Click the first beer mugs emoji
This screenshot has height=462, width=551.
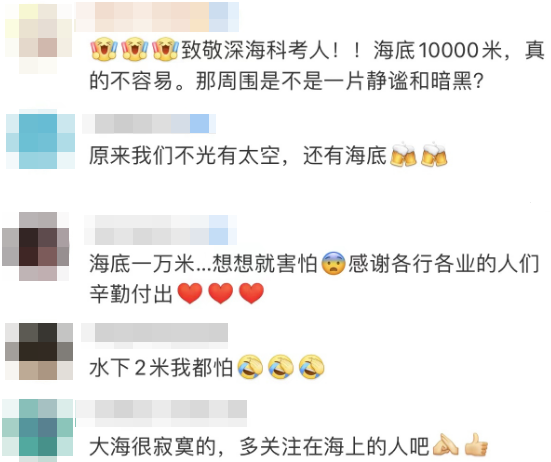[403, 155]
